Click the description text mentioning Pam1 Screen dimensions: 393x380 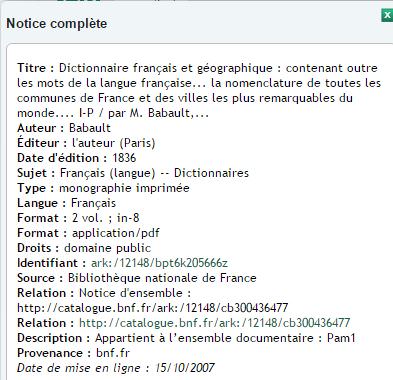[x=225, y=338]
